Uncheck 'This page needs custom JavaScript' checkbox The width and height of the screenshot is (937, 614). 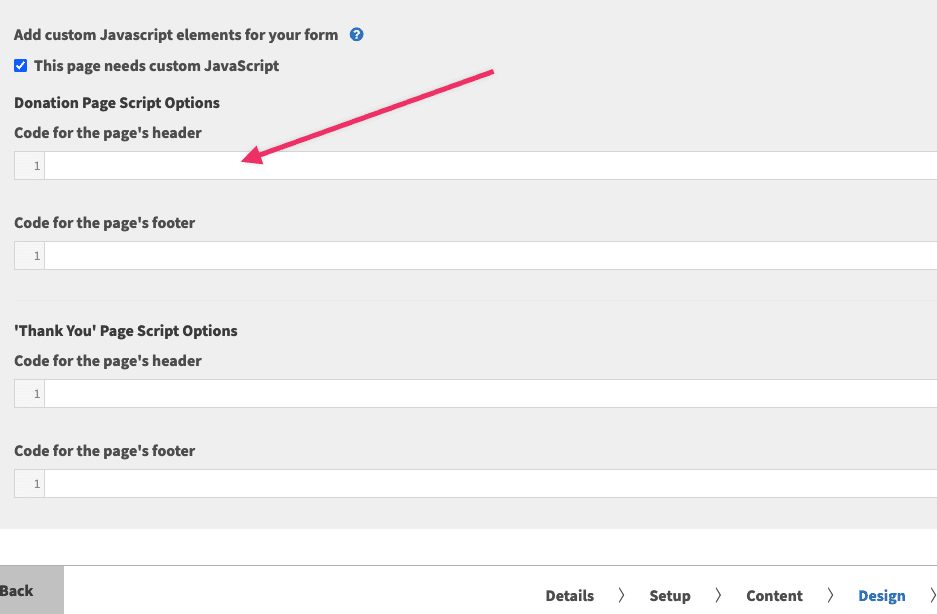click(x=21, y=66)
